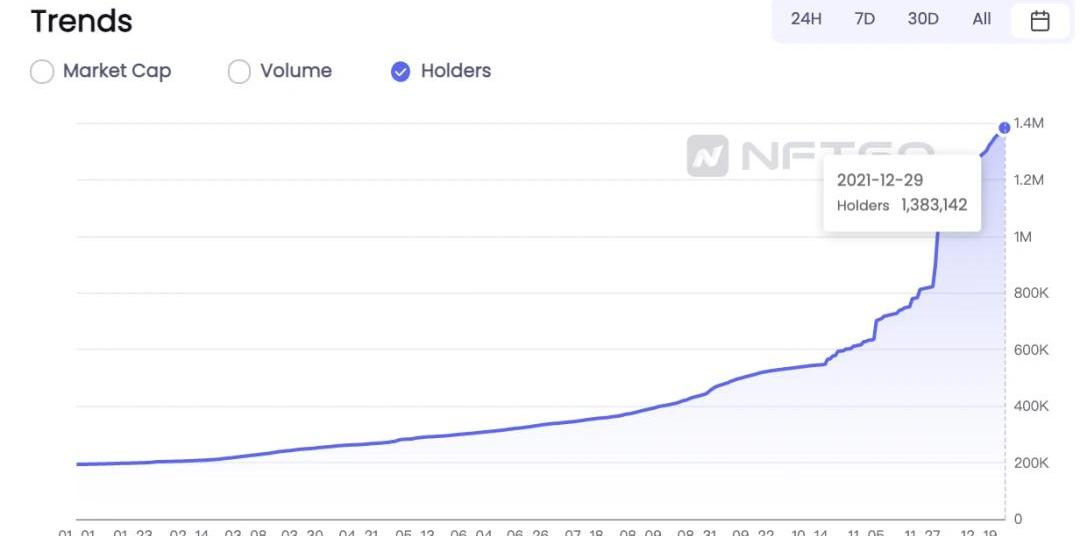This screenshot has height=536, width=1080.
Task: Click the 200K y-axis label
Action: [x=1031, y=463]
